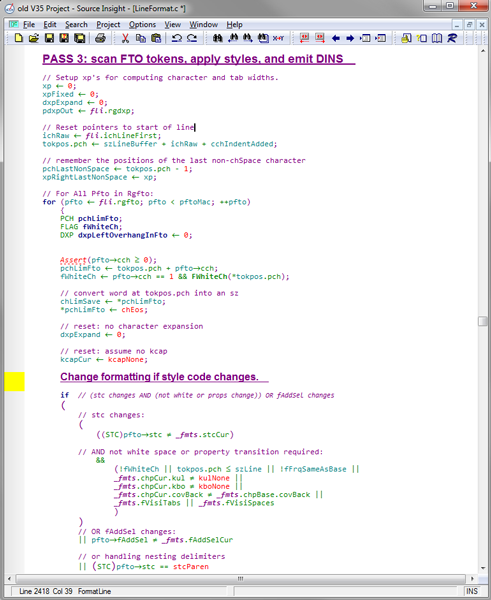The height and width of the screenshot is (600, 491).
Task: Search with the first binoculars icon
Action: pyautogui.click(x=218, y=38)
